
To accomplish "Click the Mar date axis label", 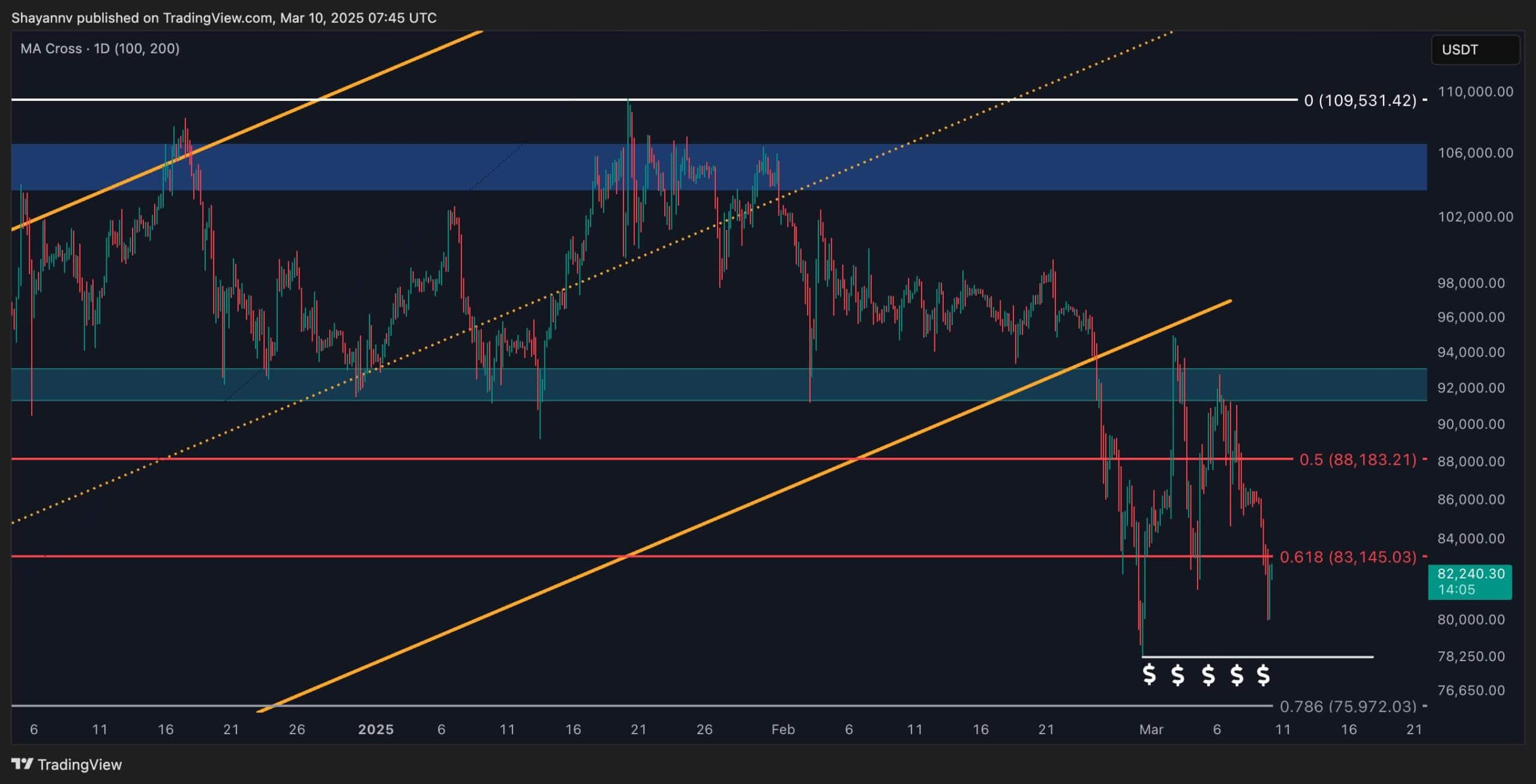I will click(x=1151, y=729).
